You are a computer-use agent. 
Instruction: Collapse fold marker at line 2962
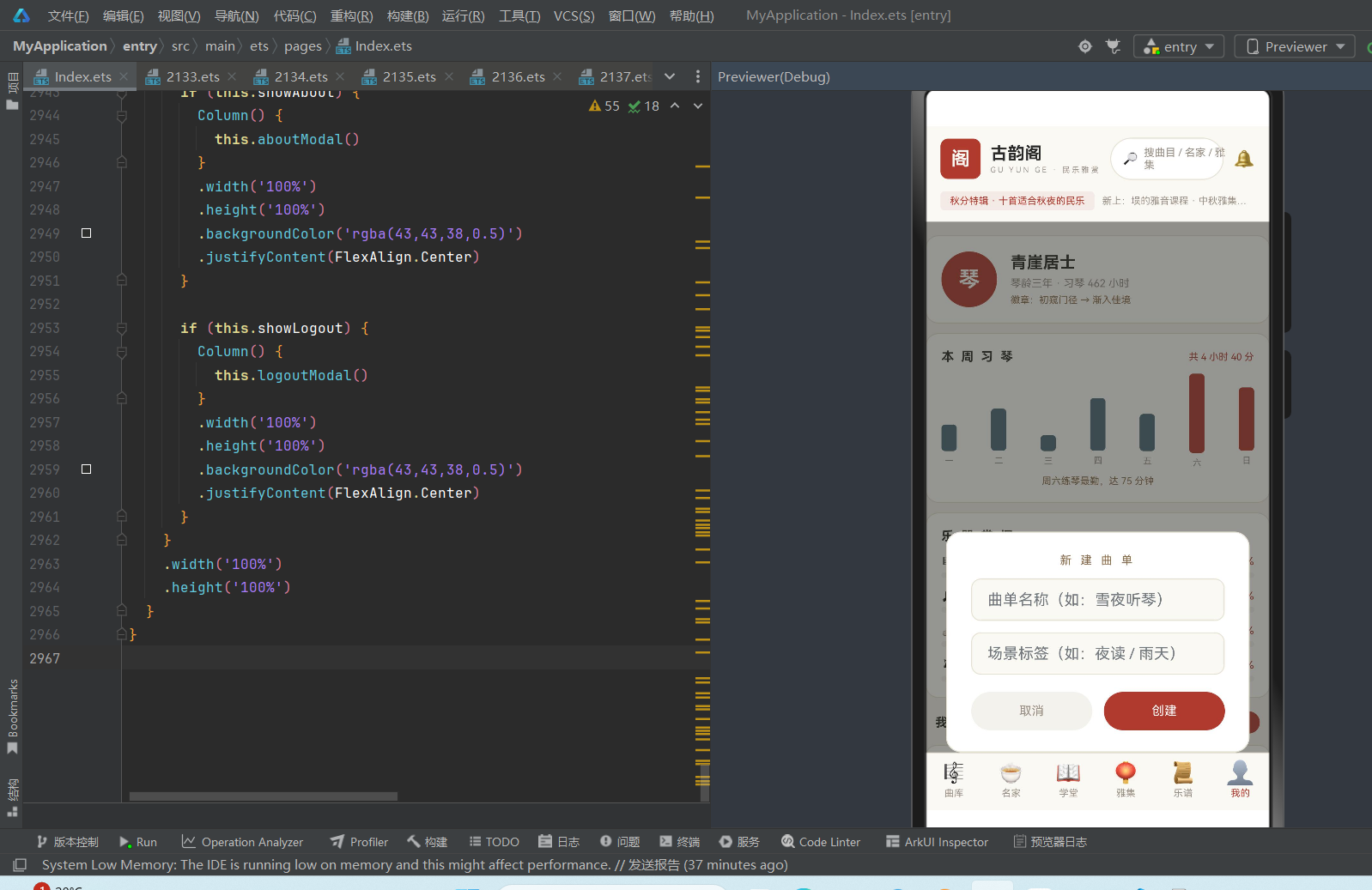[122, 540]
